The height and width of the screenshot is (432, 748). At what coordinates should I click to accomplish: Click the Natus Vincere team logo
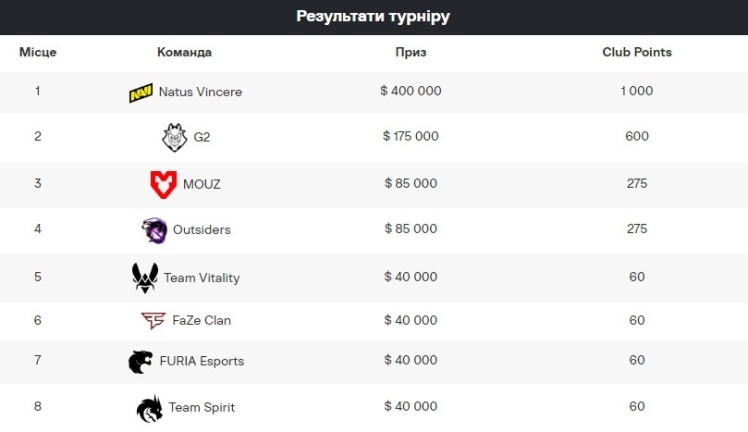[141, 92]
